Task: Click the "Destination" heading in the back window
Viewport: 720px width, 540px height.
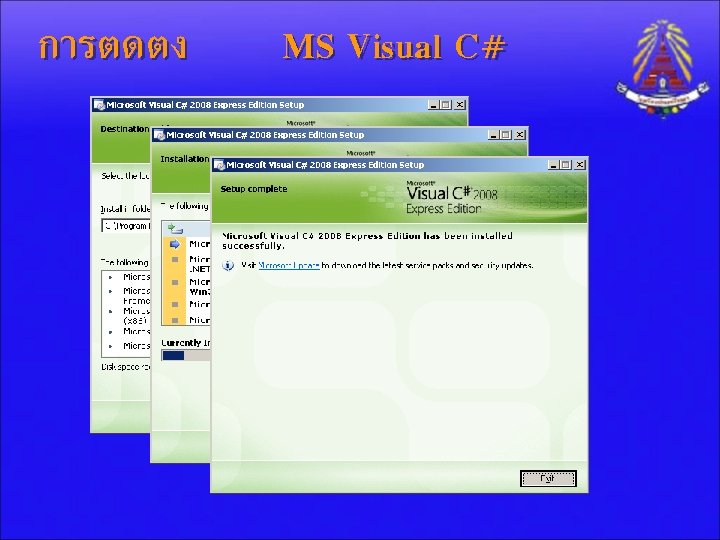Action: tap(124, 129)
